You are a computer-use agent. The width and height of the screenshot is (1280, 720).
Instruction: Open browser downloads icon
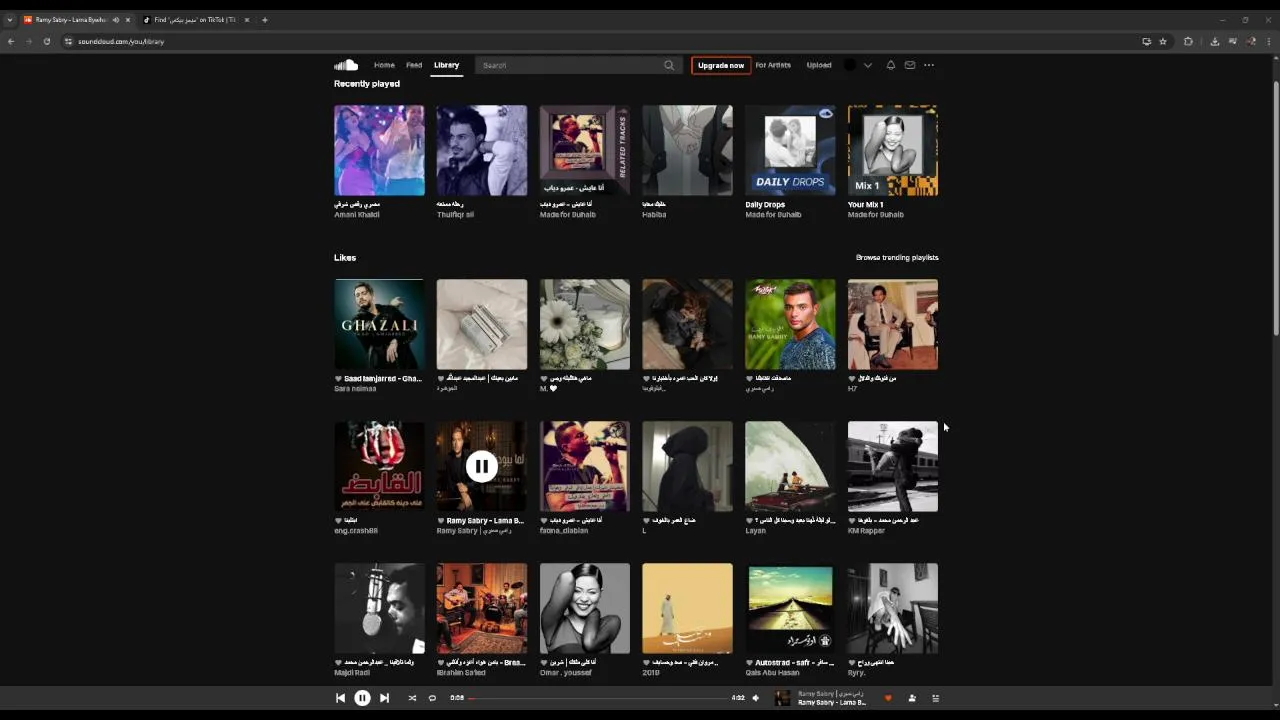coord(1214,41)
